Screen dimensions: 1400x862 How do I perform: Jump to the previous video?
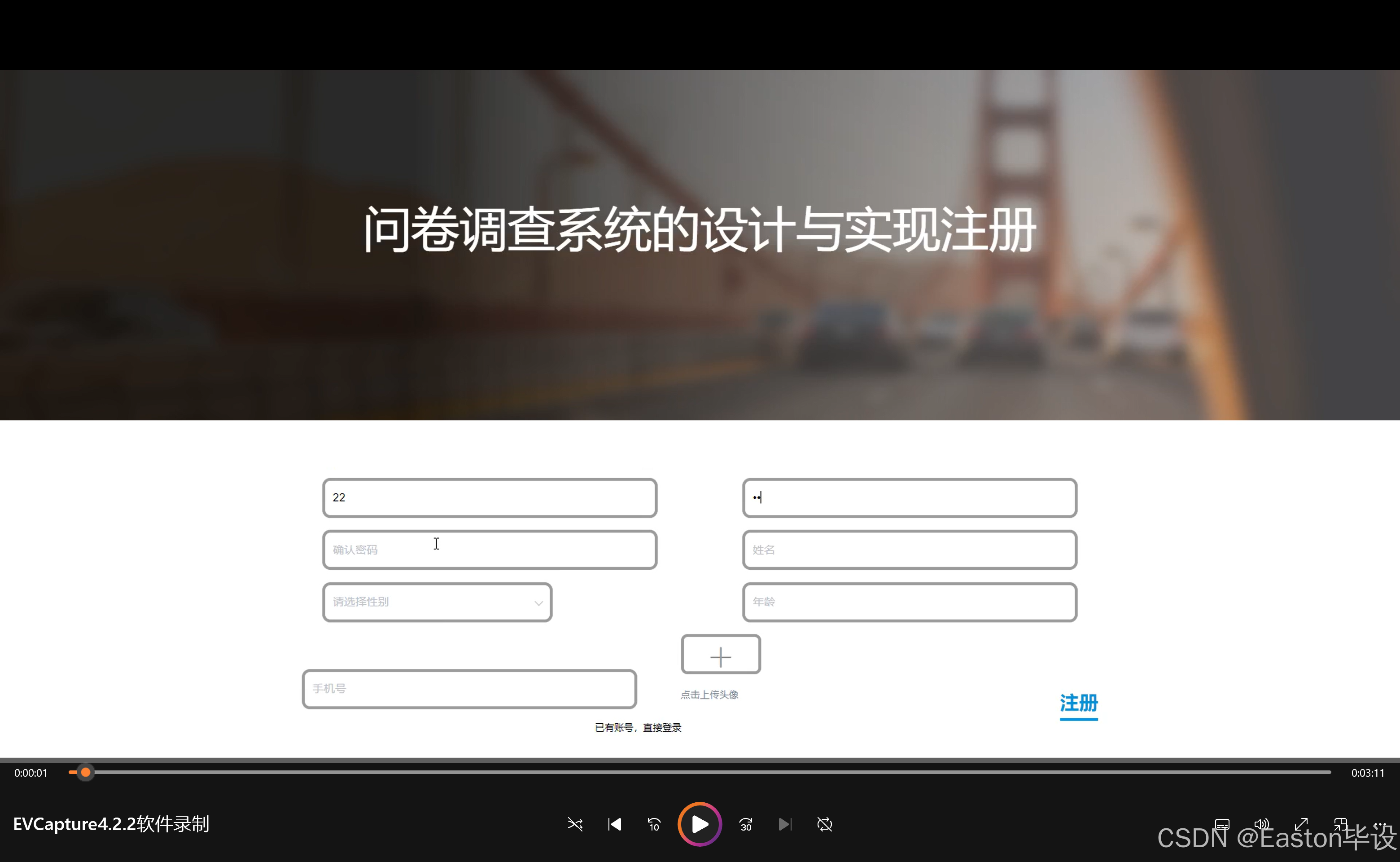(x=614, y=824)
